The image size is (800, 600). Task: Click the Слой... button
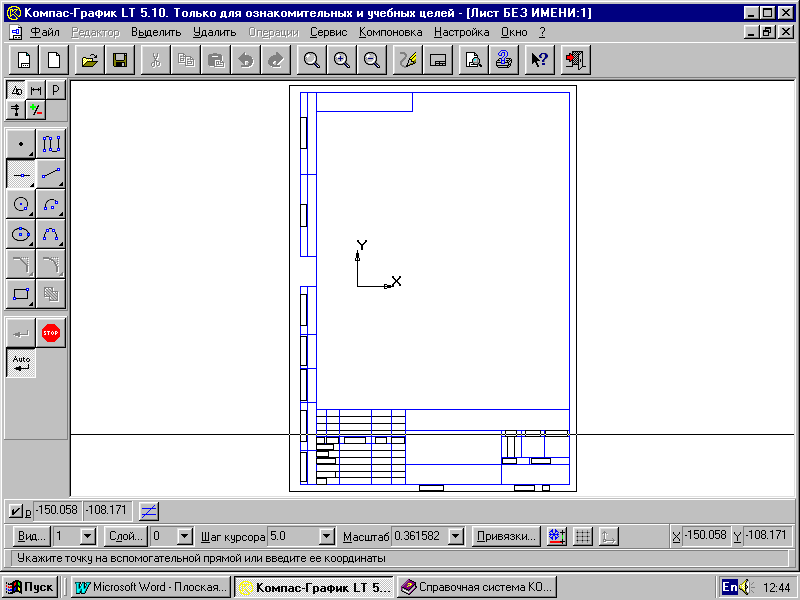pyautogui.click(x=126, y=536)
